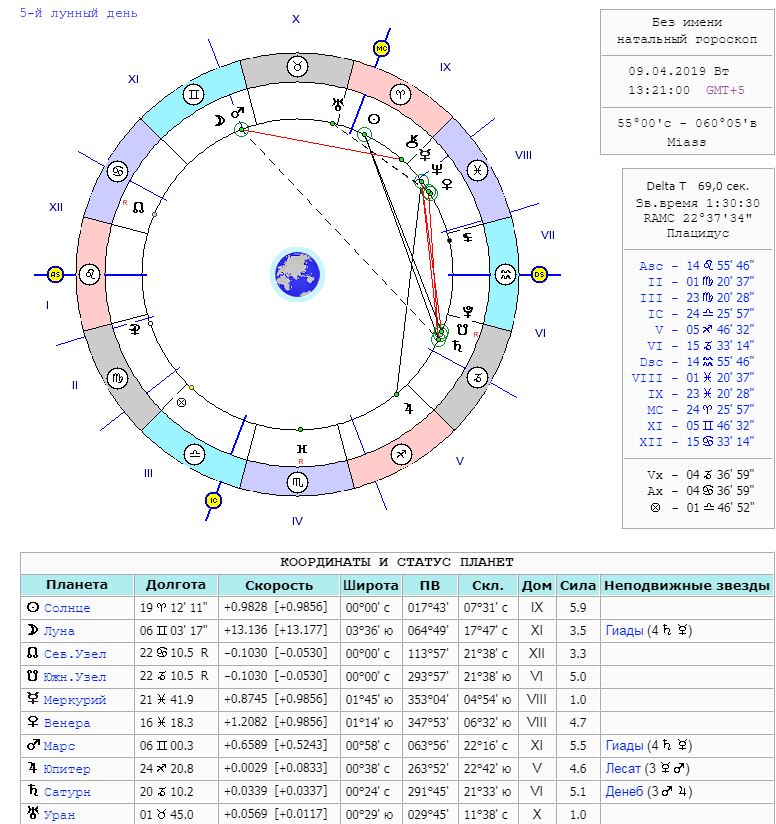The image size is (776, 824).
Task: Click the Leo sign icon near AS
Action: (90, 274)
